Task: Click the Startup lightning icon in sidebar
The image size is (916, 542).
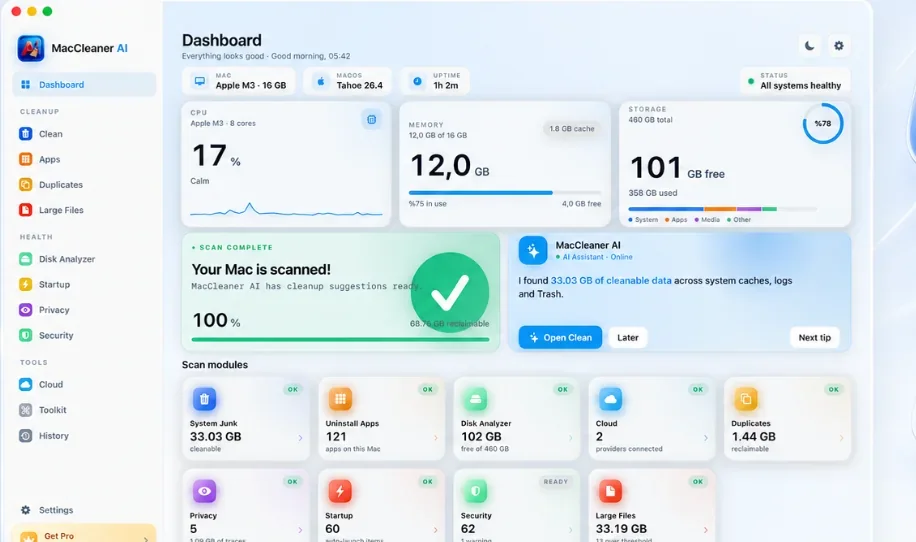Action: tap(26, 284)
